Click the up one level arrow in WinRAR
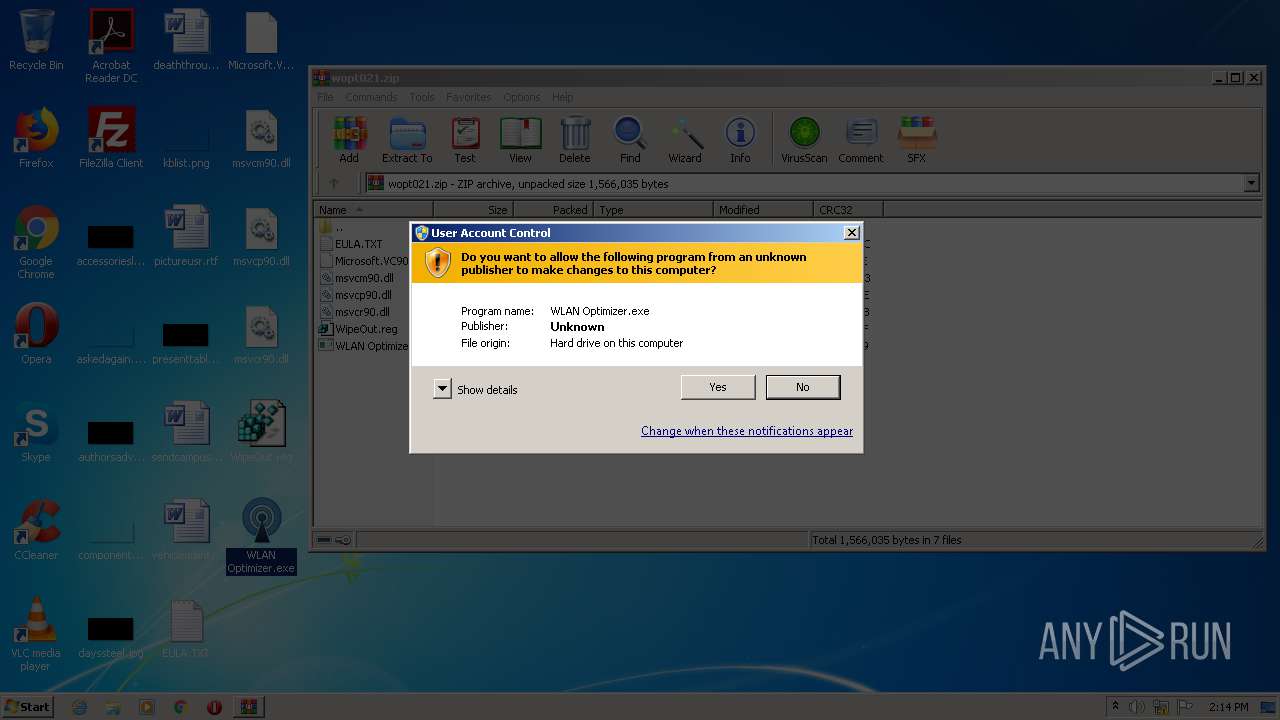 coord(334,183)
